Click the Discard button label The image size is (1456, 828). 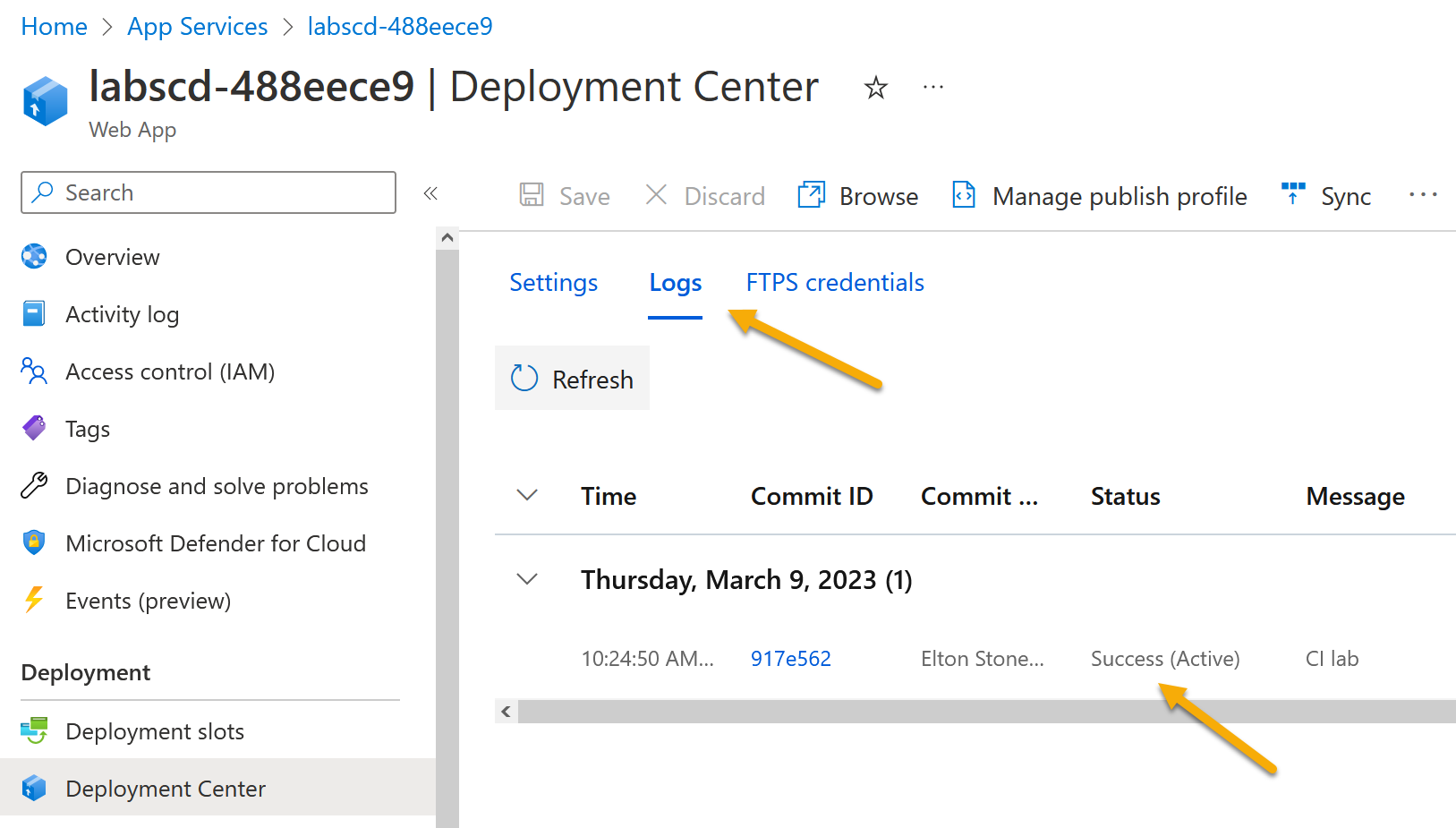point(724,196)
